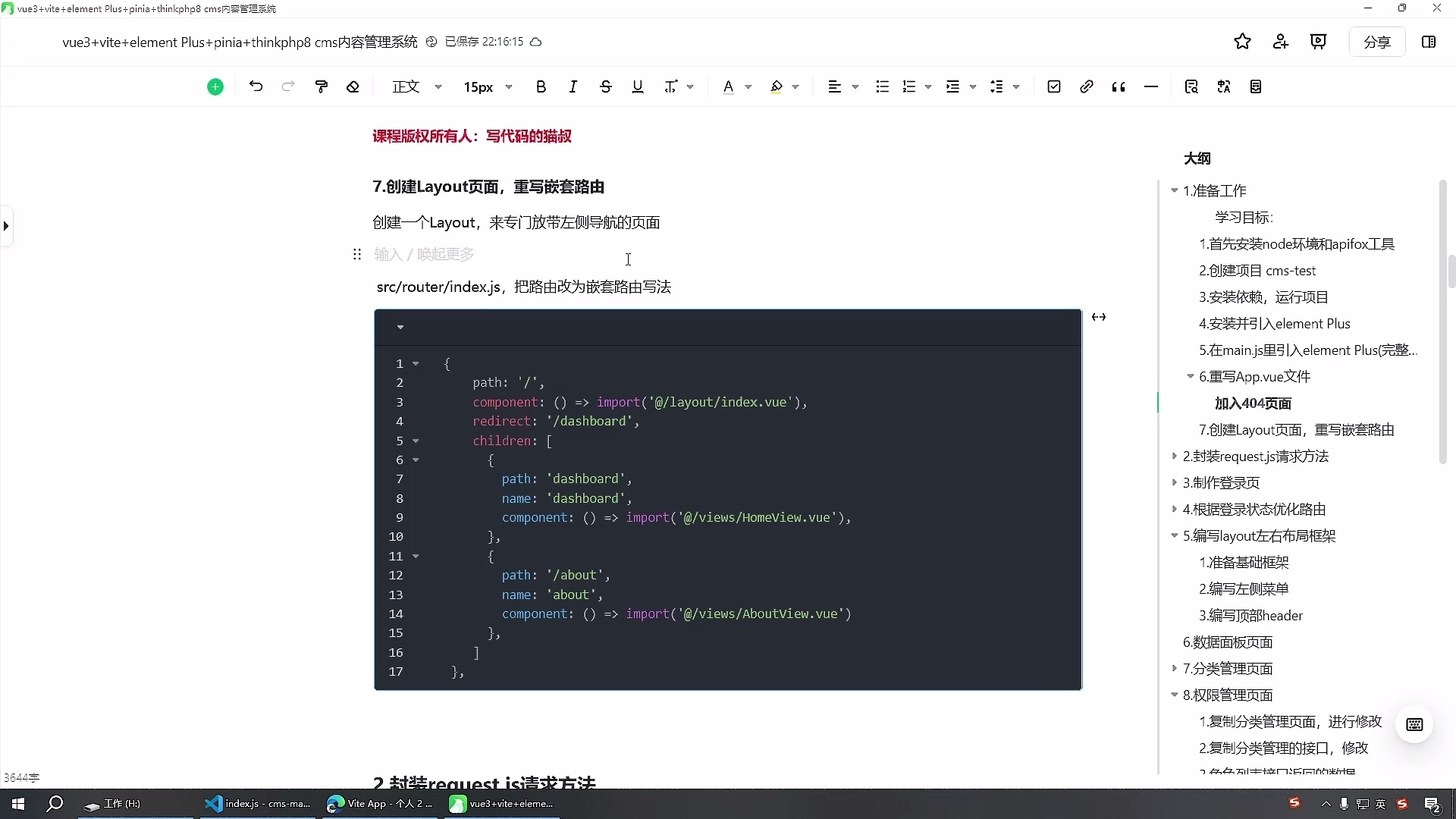Toggle italic formatting
The image size is (1456, 819).
coord(573,86)
